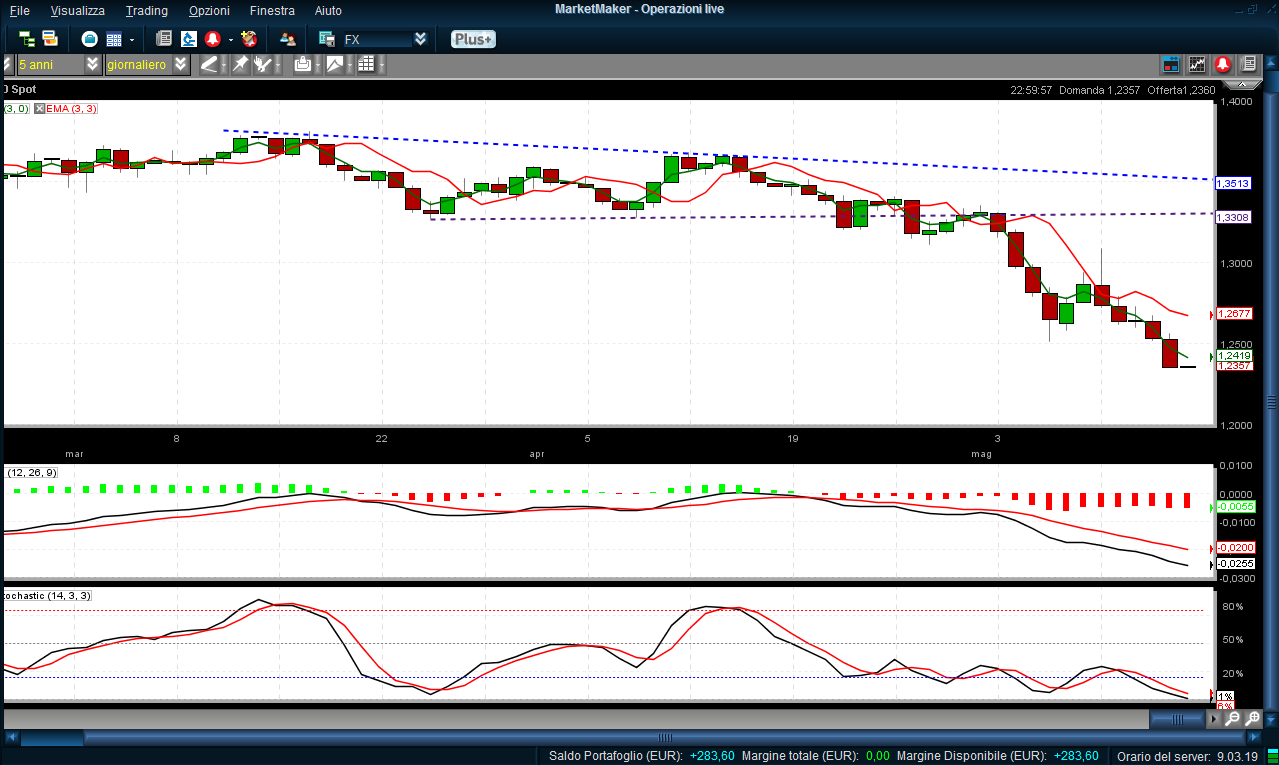
Task: Click the chart scroll right arrow button
Action: (1216, 718)
